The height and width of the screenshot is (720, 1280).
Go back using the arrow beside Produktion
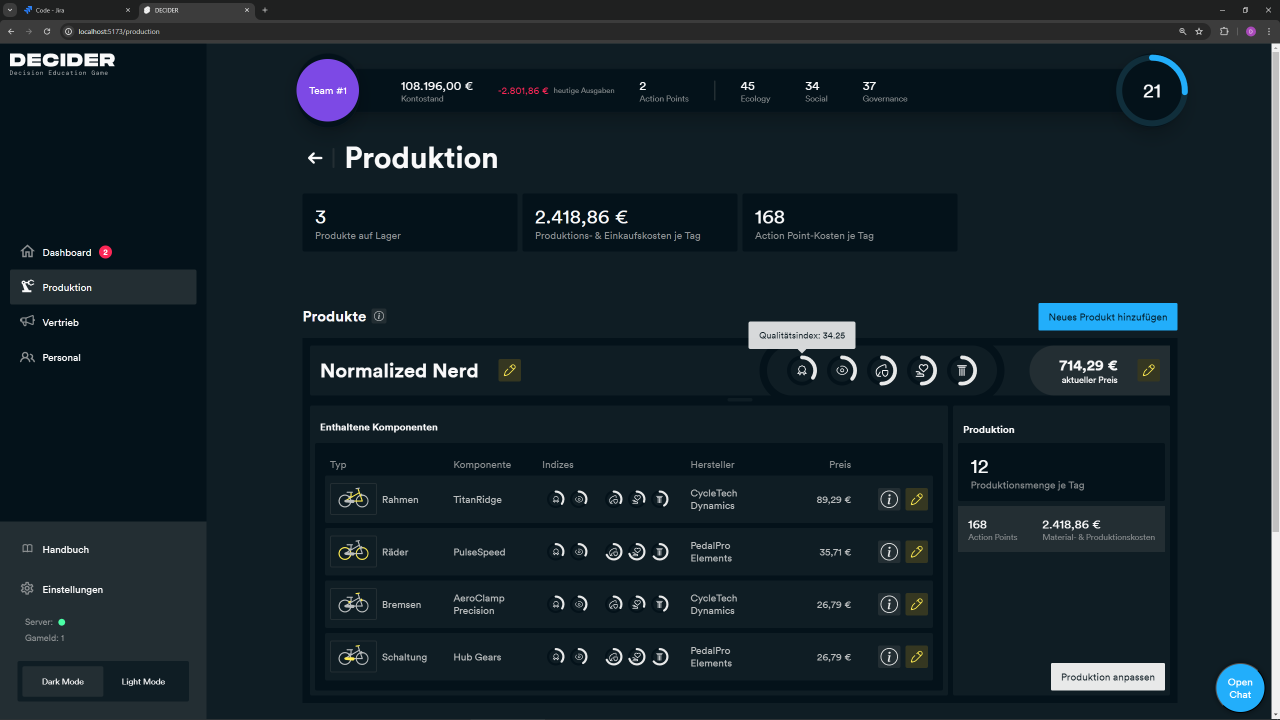click(x=315, y=158)
